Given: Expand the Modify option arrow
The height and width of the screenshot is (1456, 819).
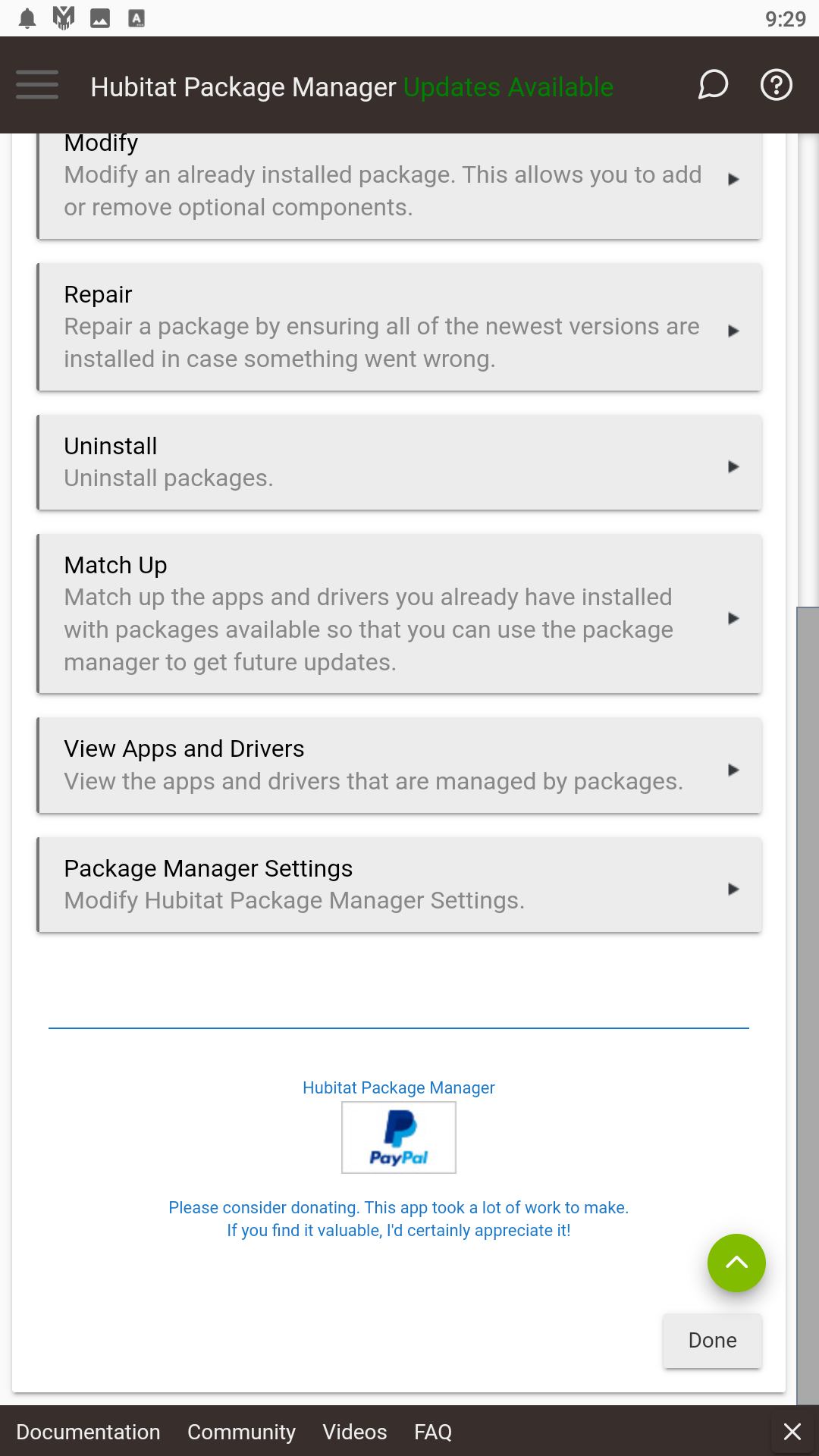Looking at the screenshot, I should pyautogui.click(x=733, y=180).
